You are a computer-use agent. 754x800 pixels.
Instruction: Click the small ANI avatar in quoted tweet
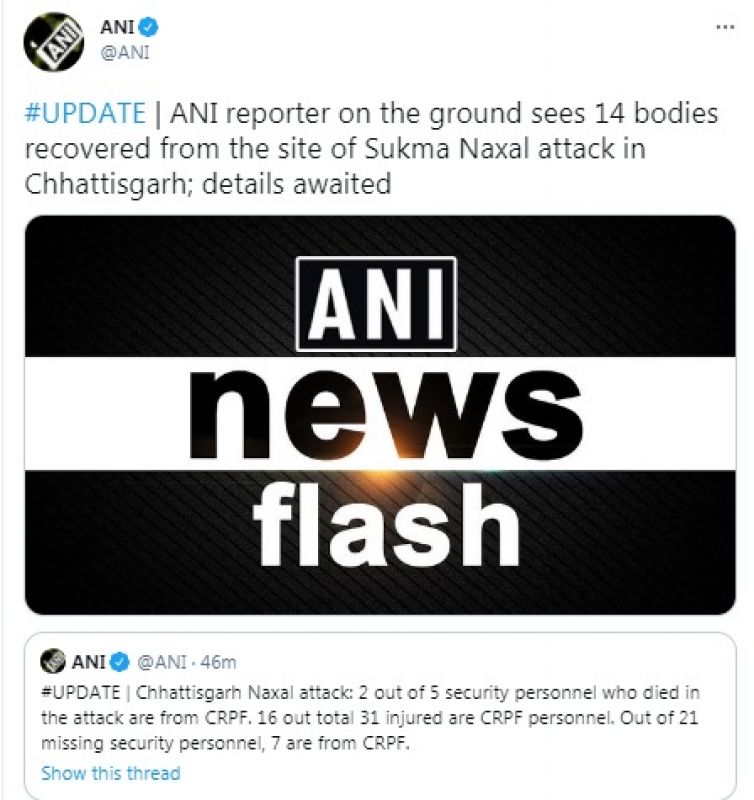pos(53,661)
